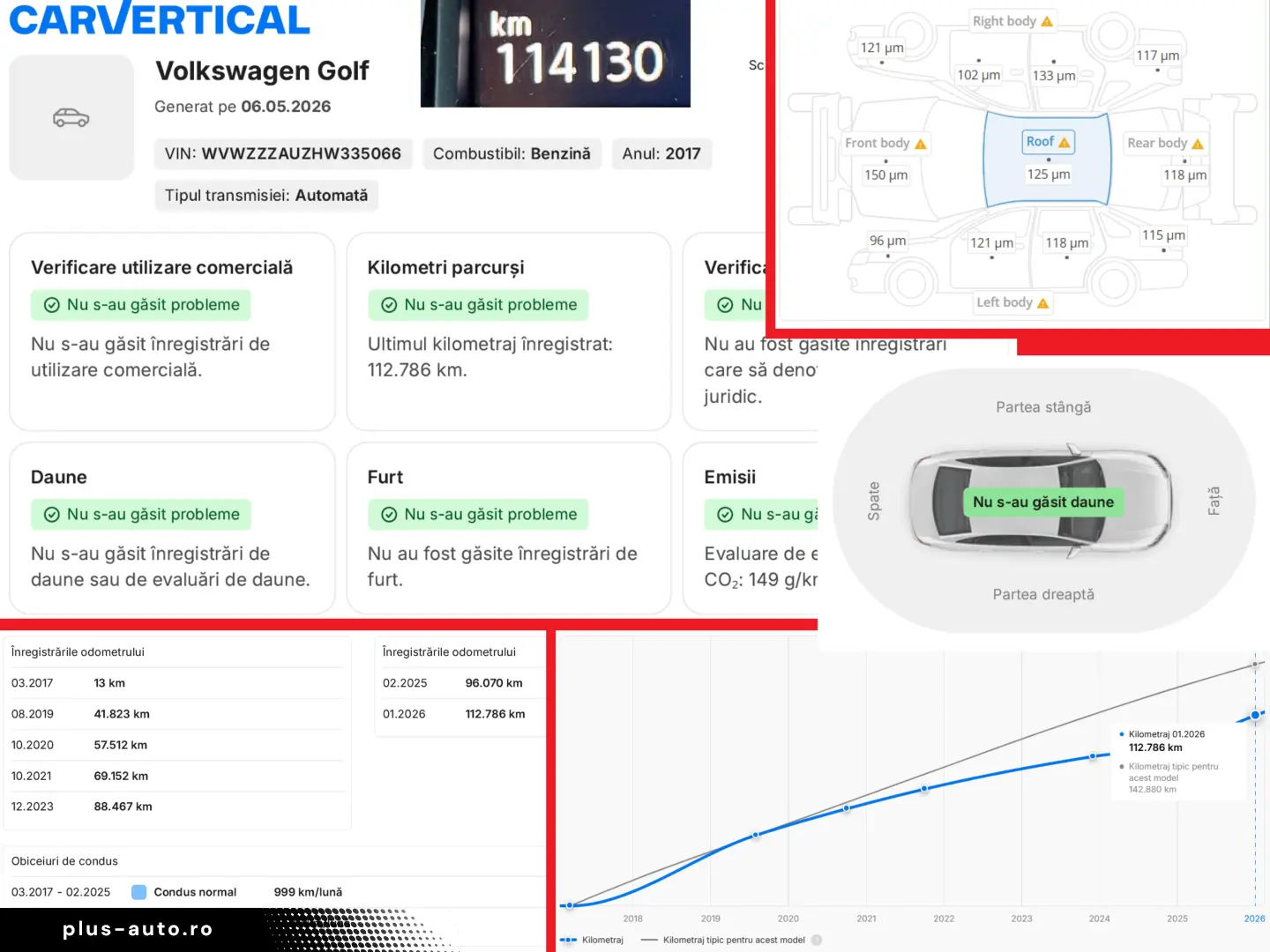Select the 10.2021 odometer row with 69.152 km

click(176, 776)
